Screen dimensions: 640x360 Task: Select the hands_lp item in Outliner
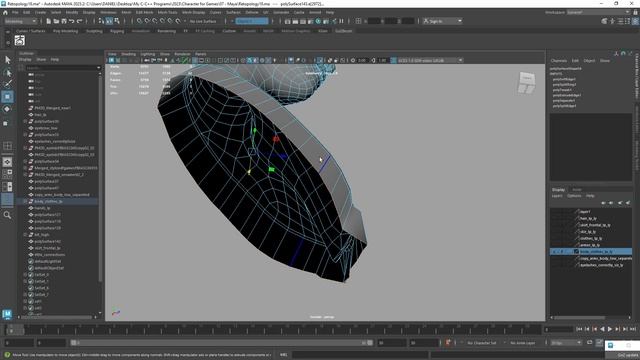pyautogui.click(x=42, y=208)
